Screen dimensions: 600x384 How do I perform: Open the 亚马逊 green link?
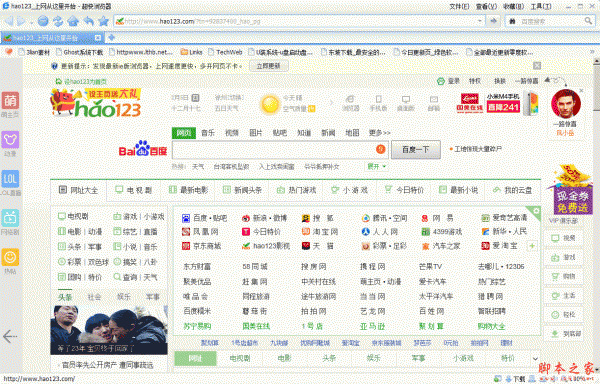tap(372, 326)
